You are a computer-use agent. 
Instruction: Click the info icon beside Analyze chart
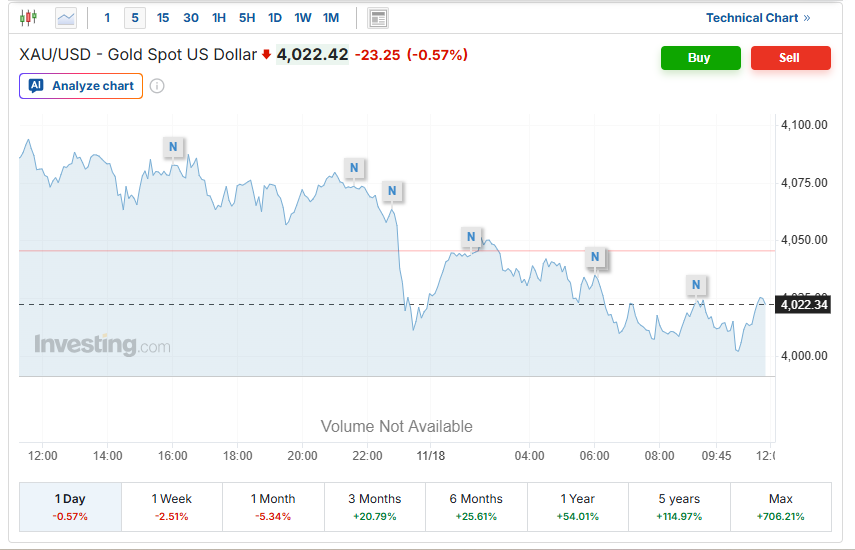pos(157,86)
